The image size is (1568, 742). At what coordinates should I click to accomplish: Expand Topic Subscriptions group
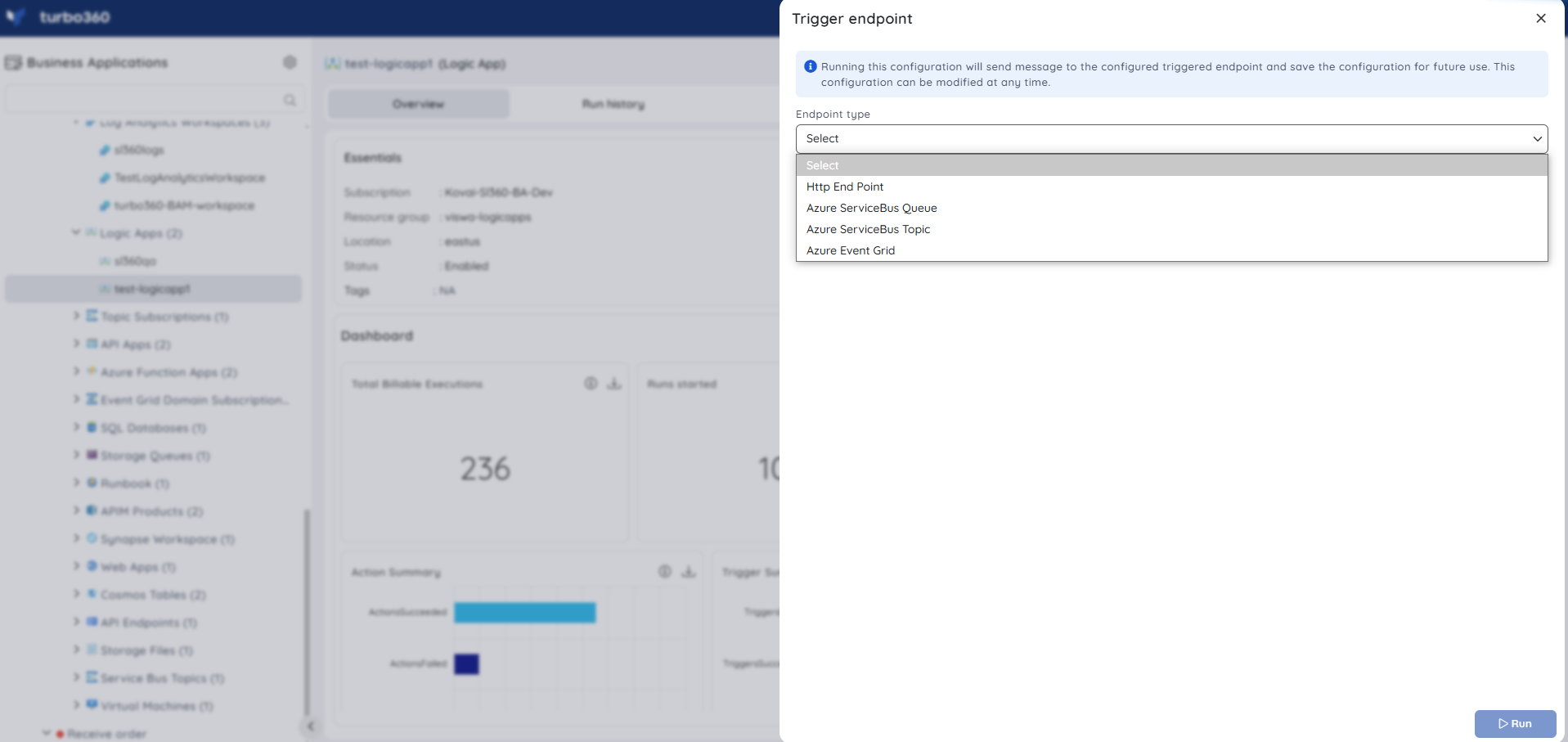click(x=76, y=316)
